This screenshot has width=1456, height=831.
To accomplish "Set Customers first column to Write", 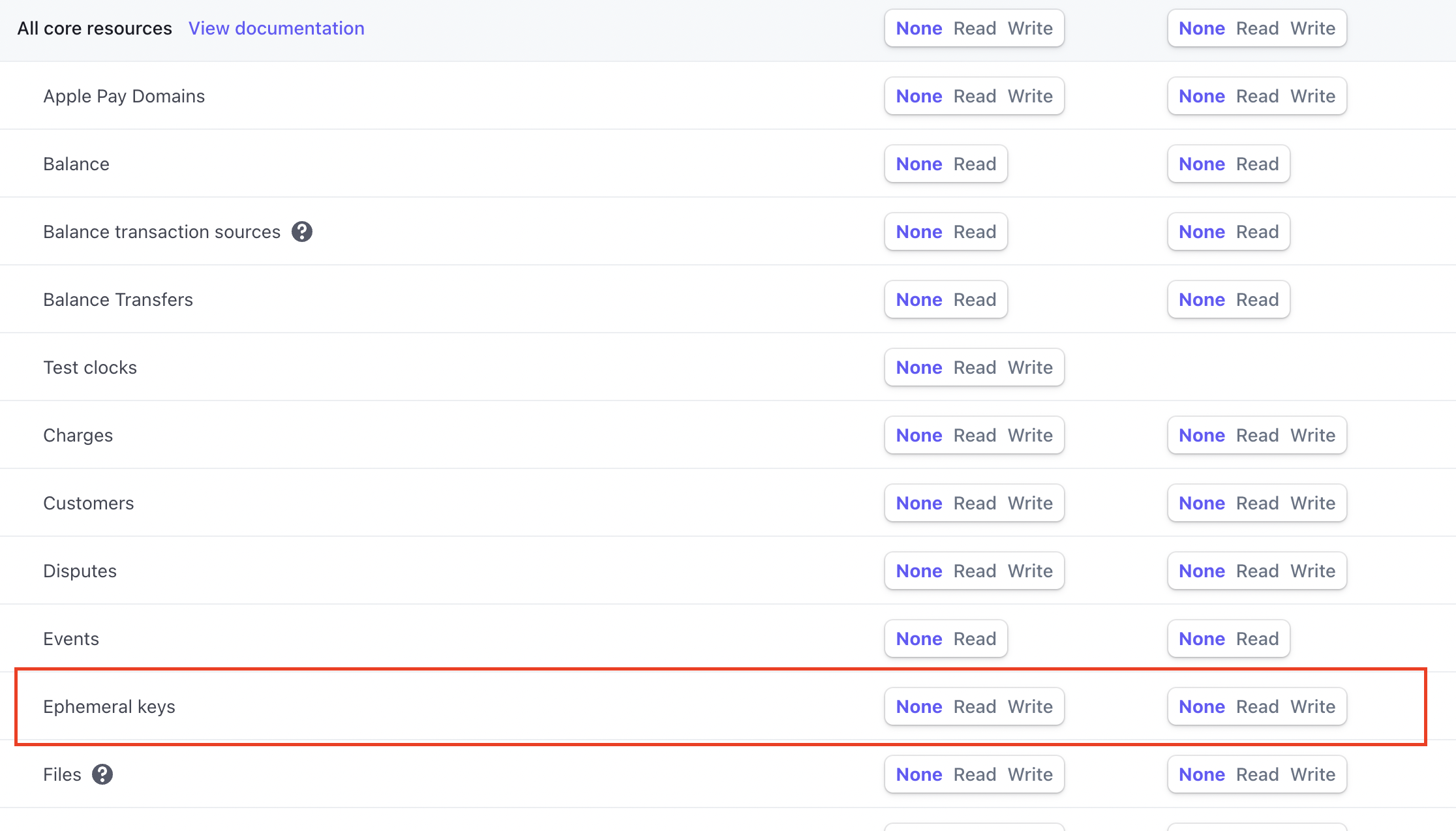I will pos(1029,503).
